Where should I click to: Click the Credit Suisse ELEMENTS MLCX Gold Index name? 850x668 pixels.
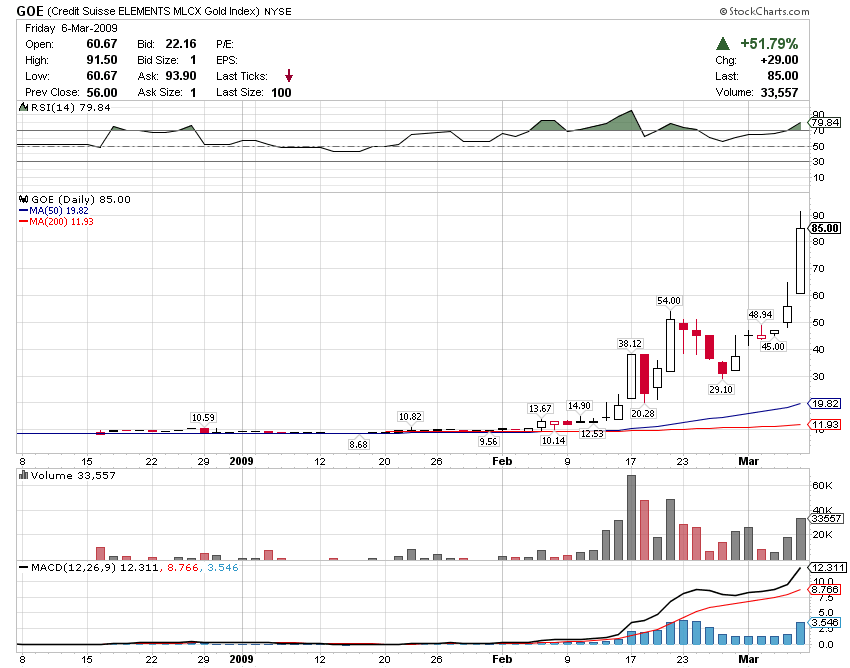pos(153,11)
